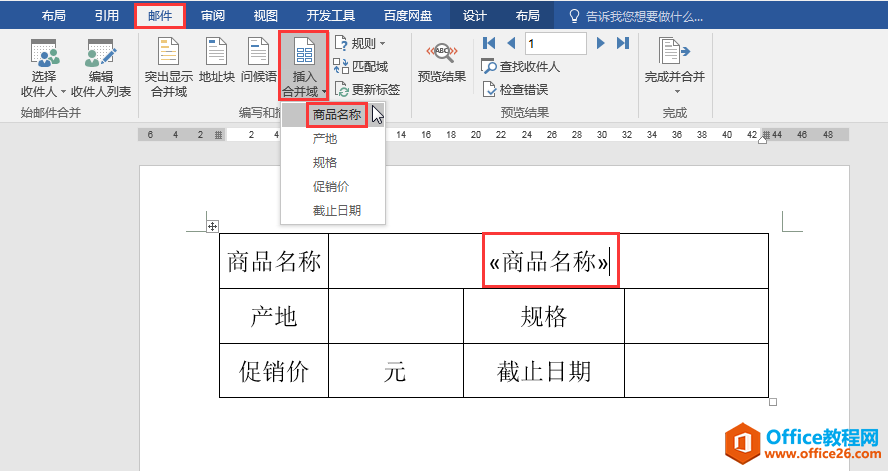This screenshot has height=471, width=888.
Task: Choose 截止日期 in the merge field menu
Action: [336, 210]
